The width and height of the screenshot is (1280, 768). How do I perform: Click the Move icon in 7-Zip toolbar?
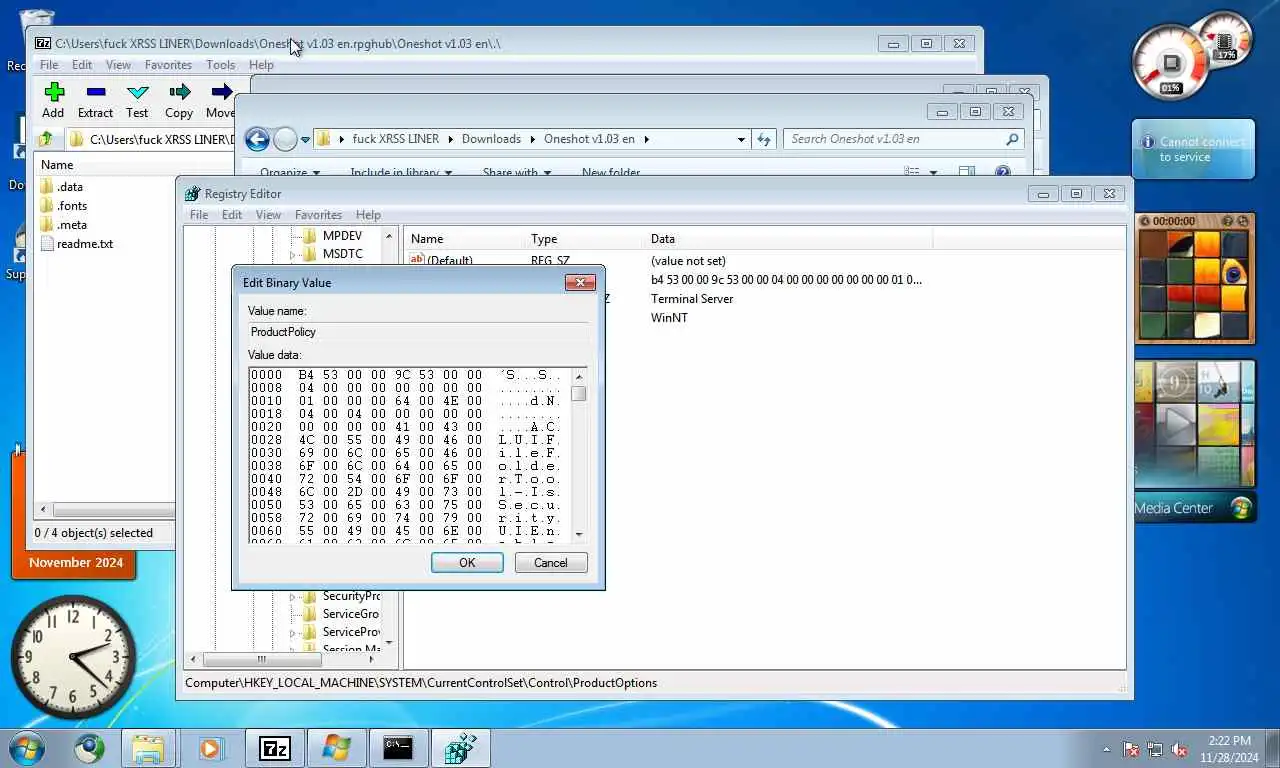tap(221, 92)
